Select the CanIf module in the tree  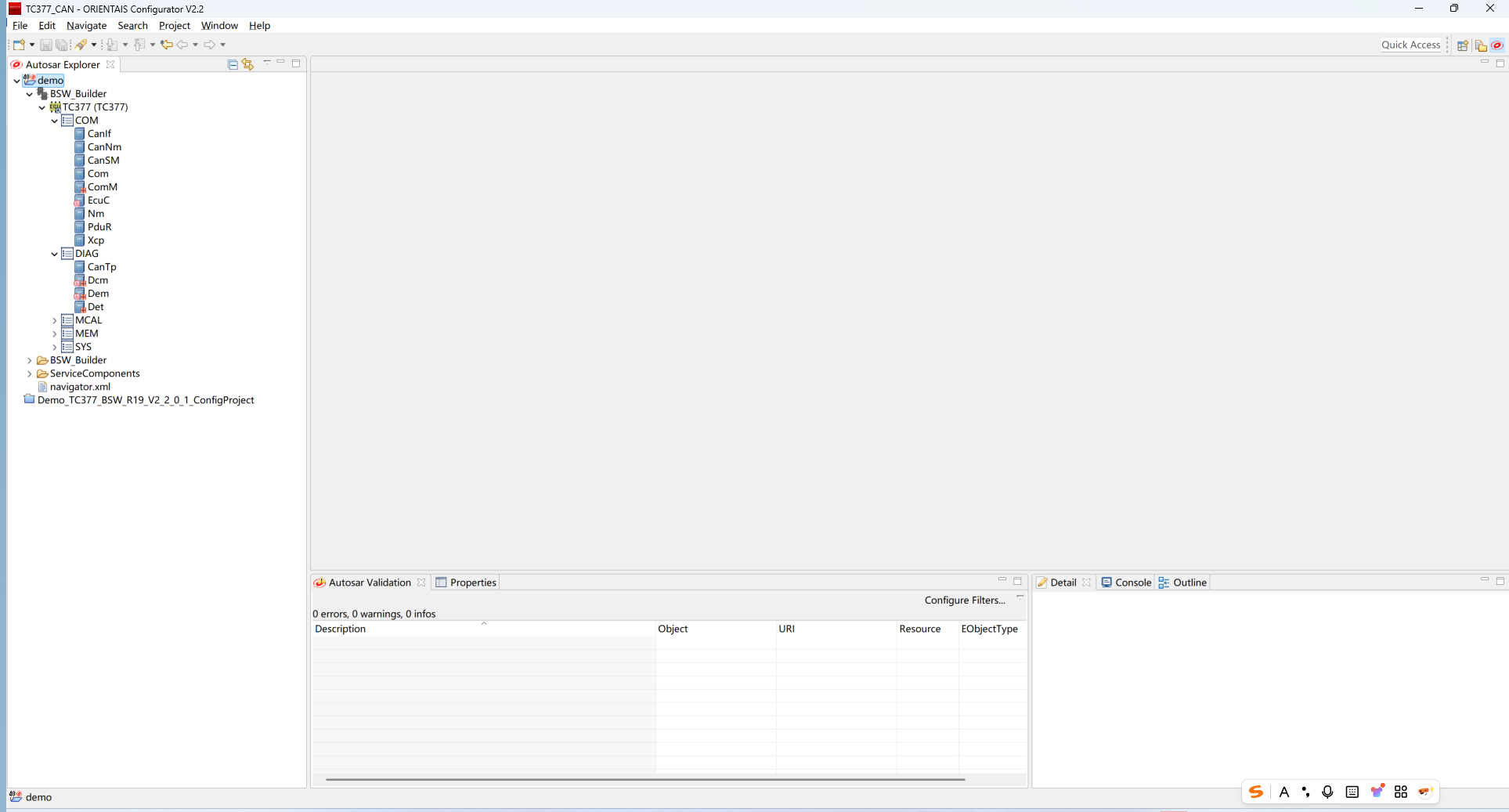tap(99, 134)
